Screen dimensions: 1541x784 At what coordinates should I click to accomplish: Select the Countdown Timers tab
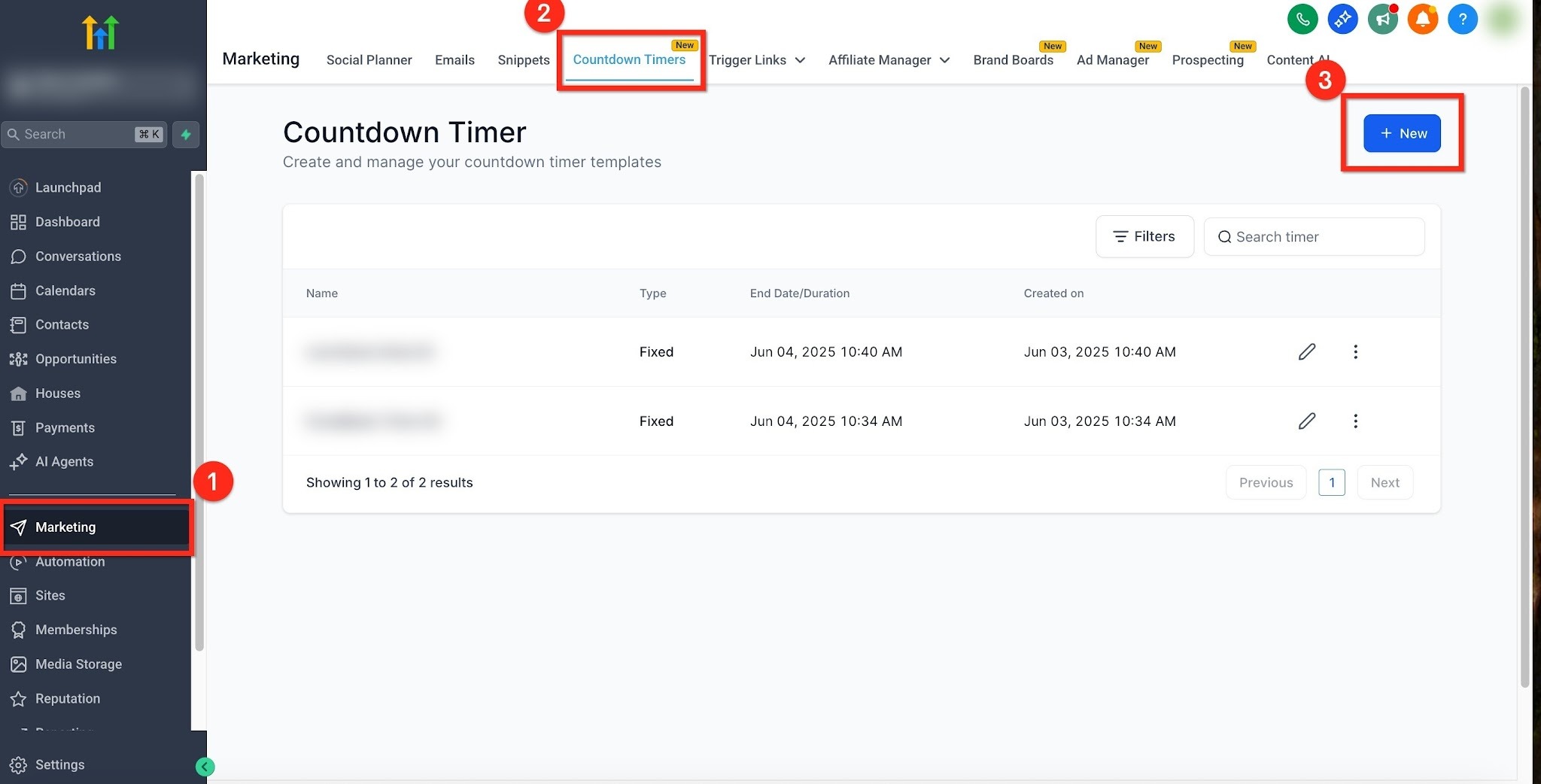pos(629,59)
